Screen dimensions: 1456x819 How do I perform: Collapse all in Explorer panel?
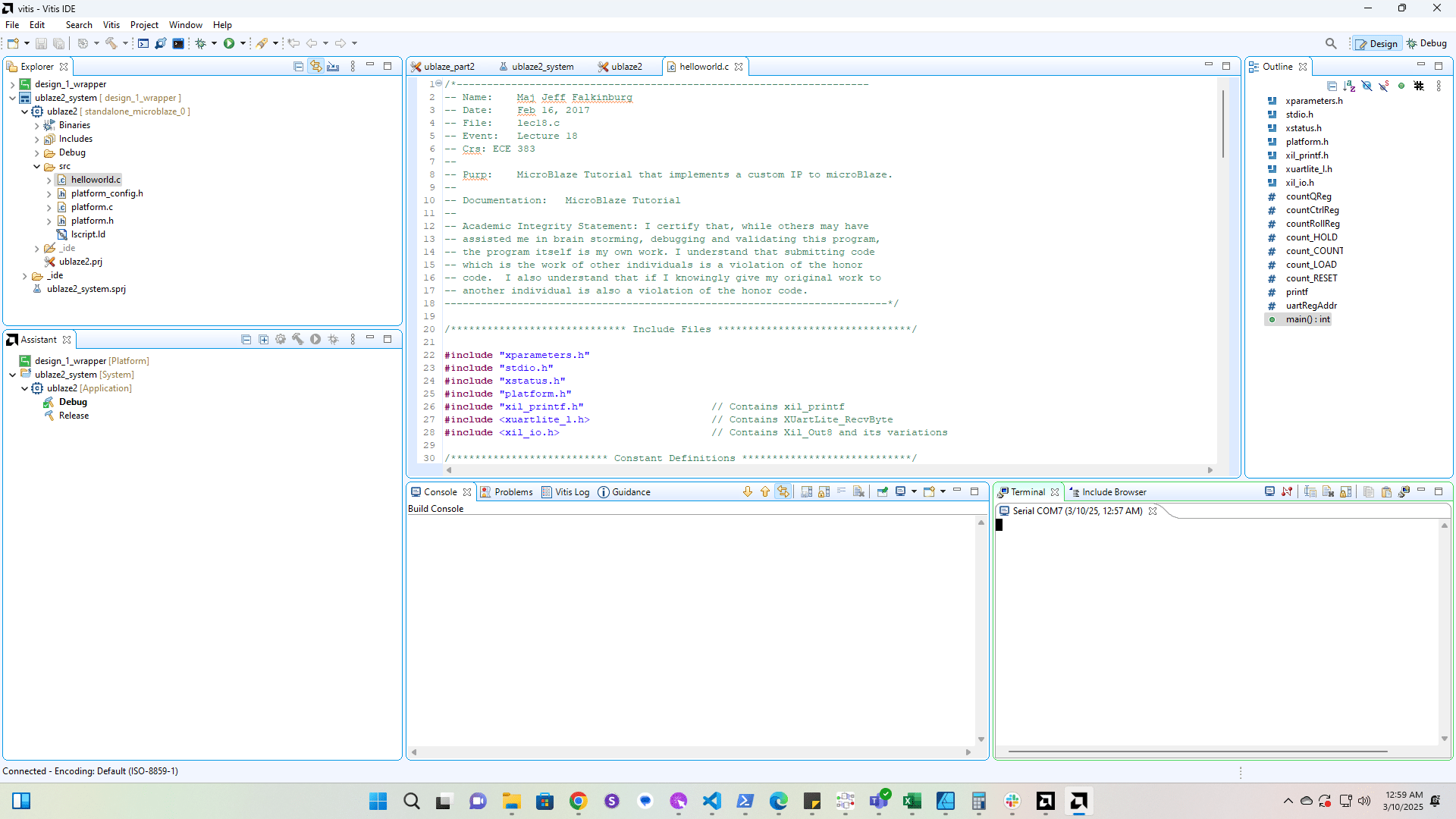[298, 67]
